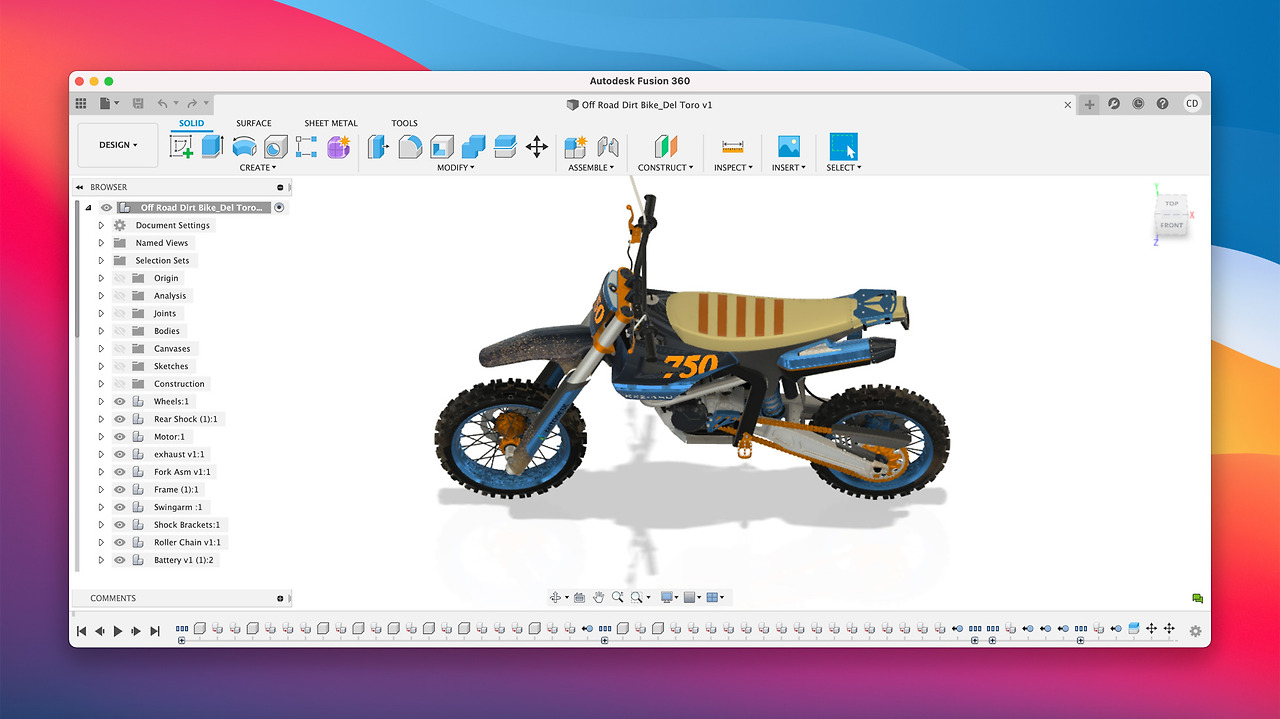Open the CONSTRUCT dropdown menu

pos(666,168)
